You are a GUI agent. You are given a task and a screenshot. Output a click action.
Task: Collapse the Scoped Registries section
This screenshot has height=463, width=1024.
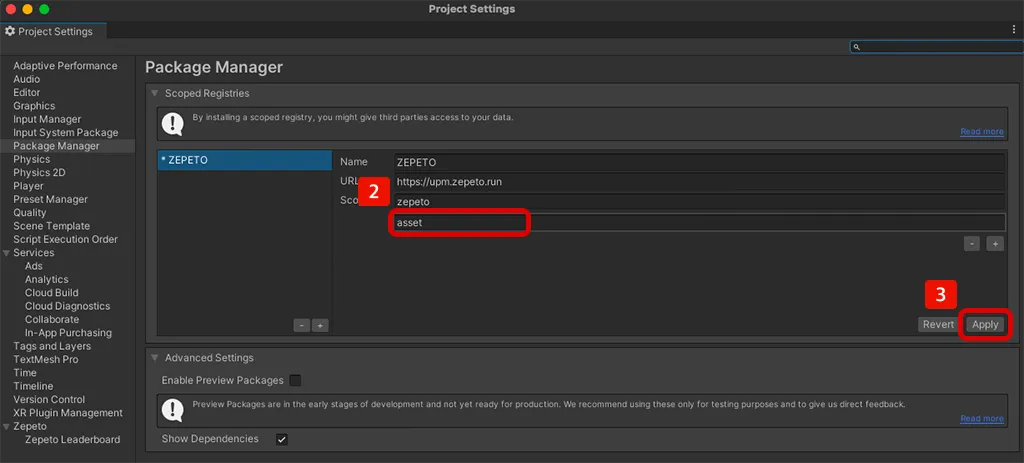[x=155, y=93]
